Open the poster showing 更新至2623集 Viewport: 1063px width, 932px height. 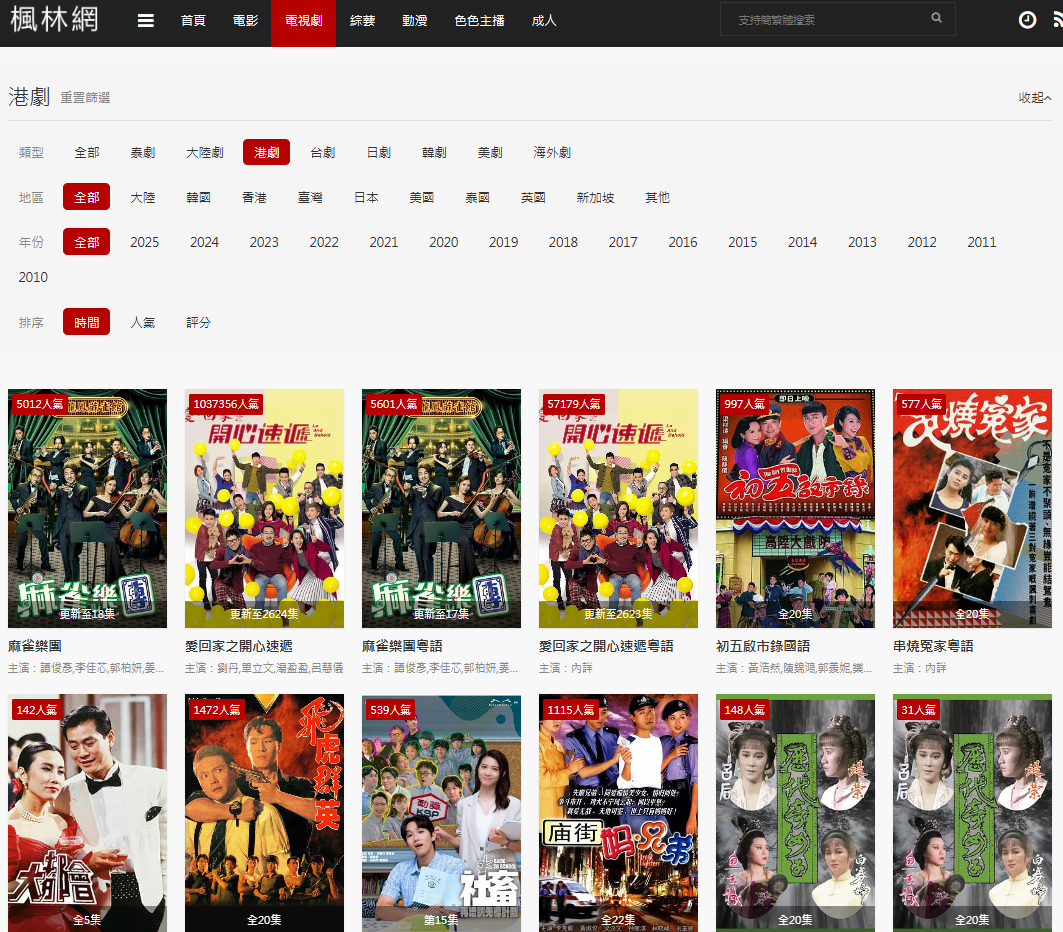pos(618,508)
